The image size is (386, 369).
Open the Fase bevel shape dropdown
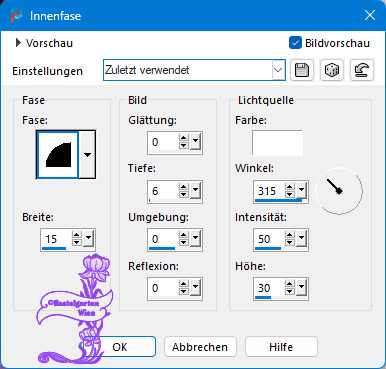click(87, 155)
